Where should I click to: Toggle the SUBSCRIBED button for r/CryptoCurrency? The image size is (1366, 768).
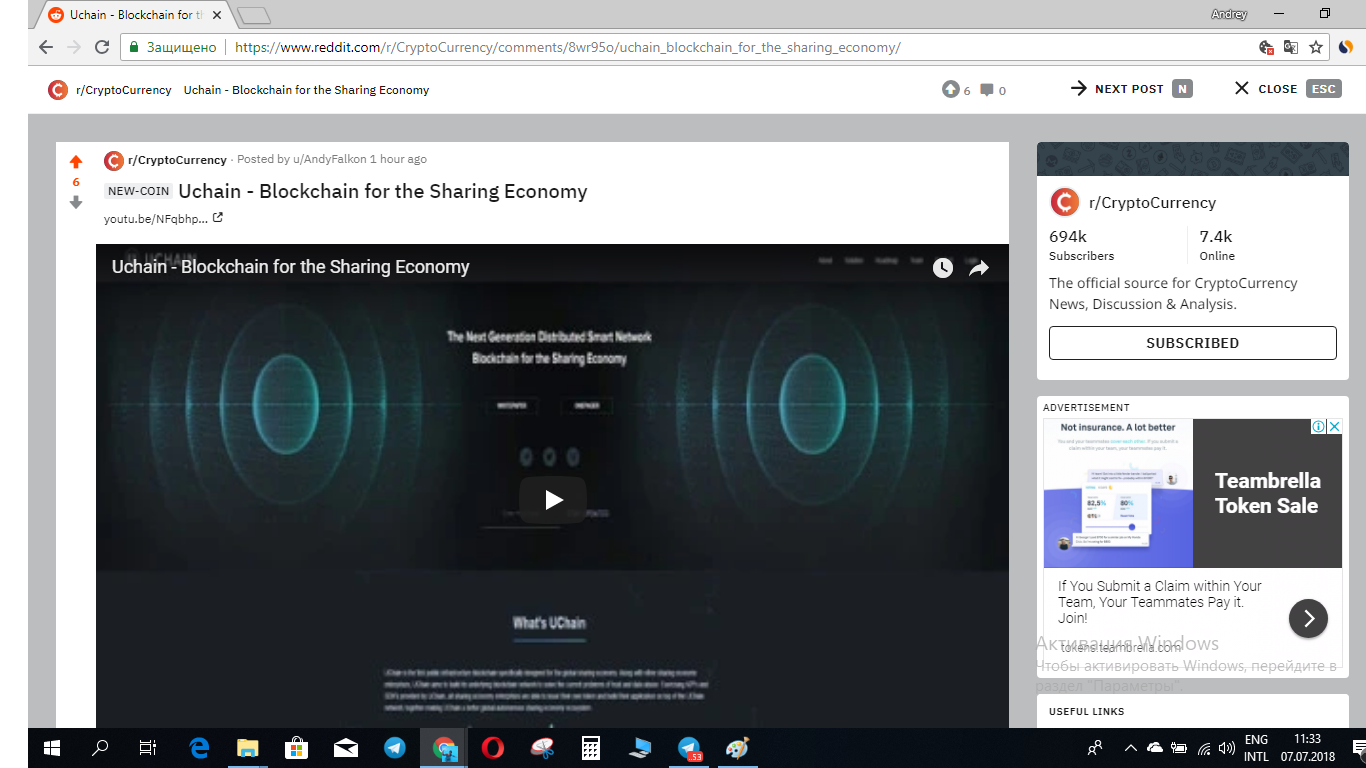(x=1192, y=343)
